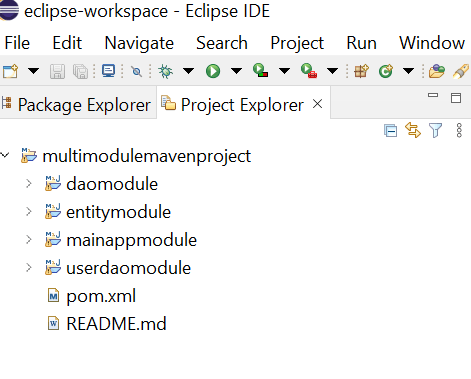The height and width of the screenshot is (379, 471).
Task: Open the Run dropdown arrow
Action: pos(236,71)
